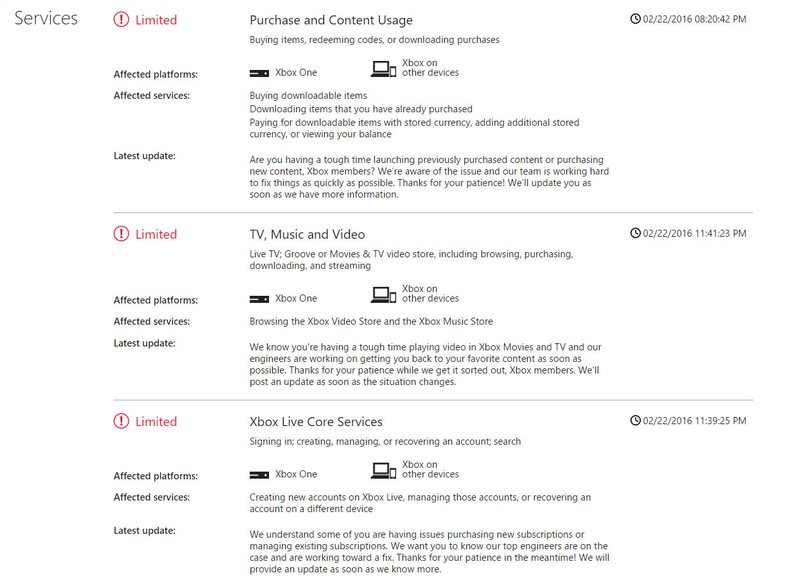800x582 pixels.
Task: Click the red Limited status text for Xbox Live Core Services
Action: click(156, 421)
